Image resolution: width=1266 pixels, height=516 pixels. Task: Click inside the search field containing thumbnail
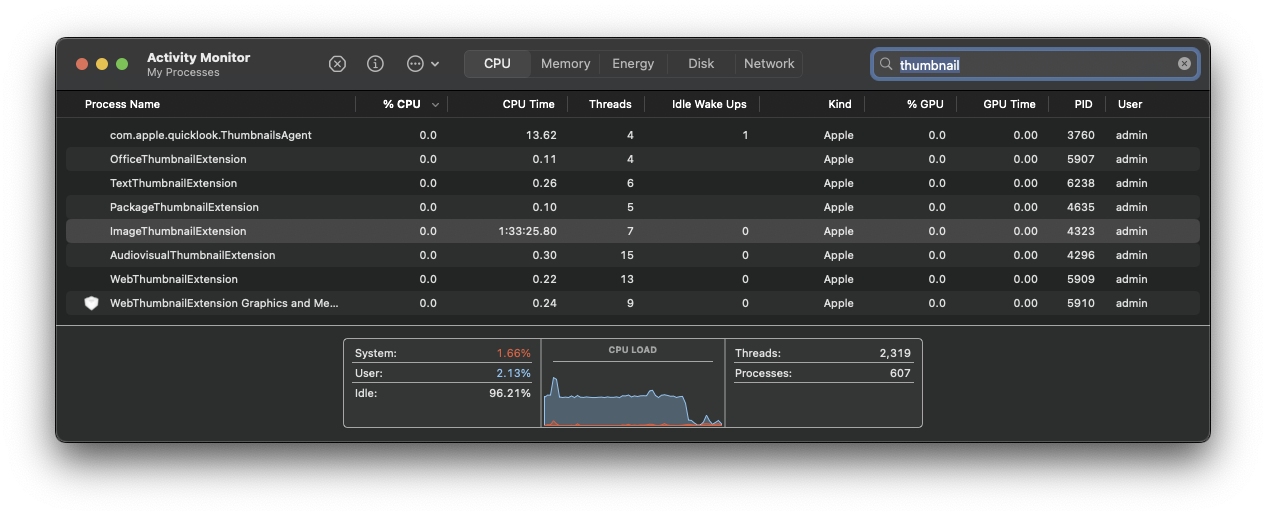(1035, 64)
